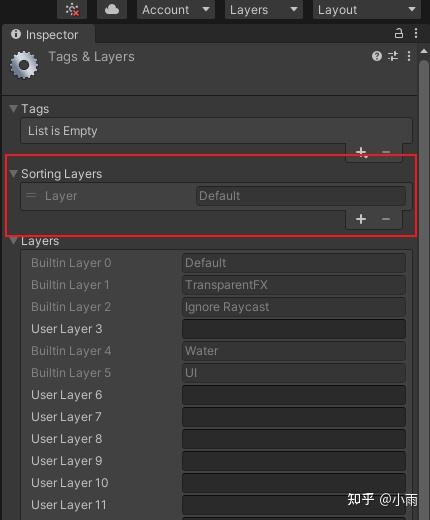Viewport: 430px width, 520px height.
Task: Open the cloud services icon
Action: 112,9
